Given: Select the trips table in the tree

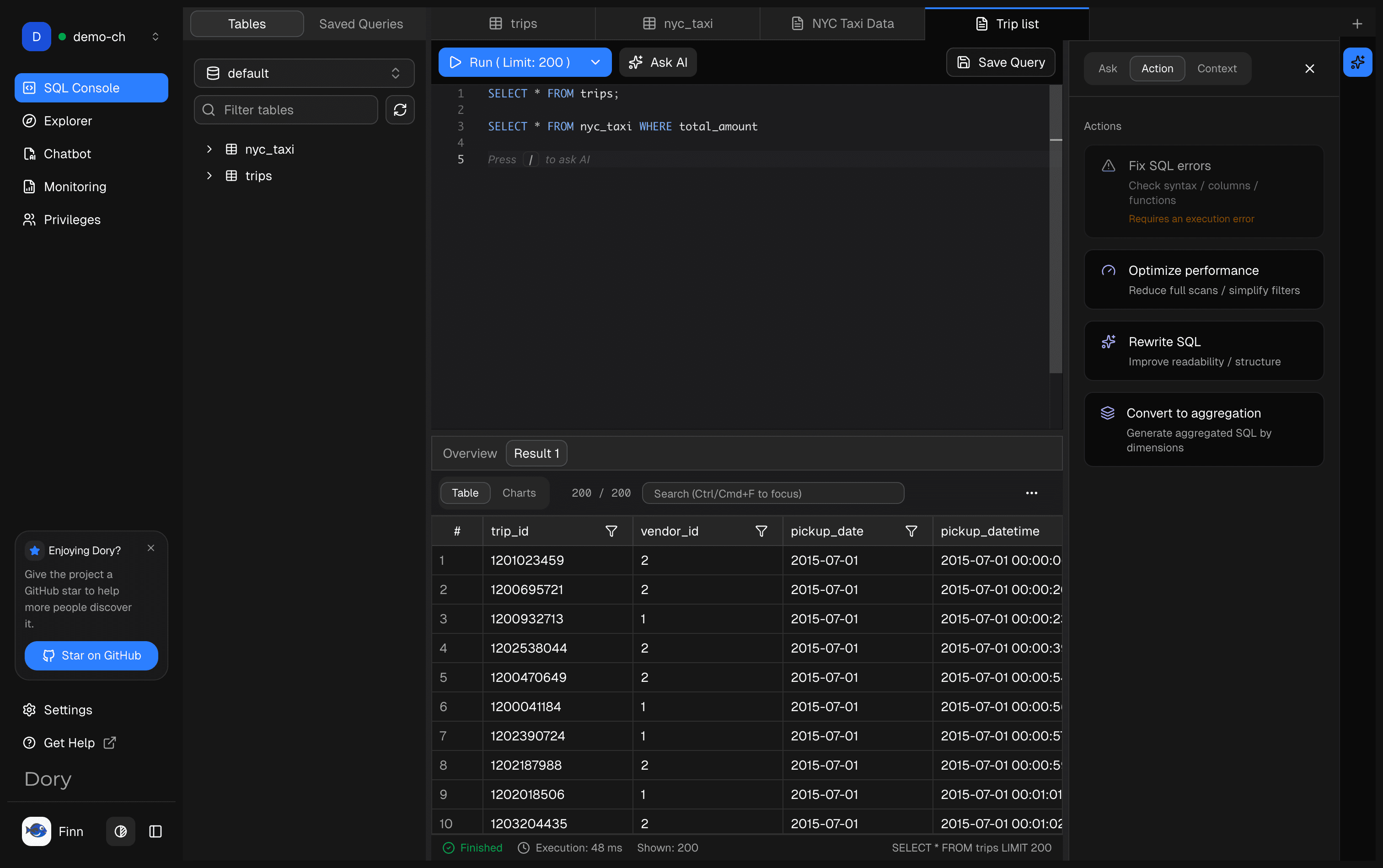Looking at the screenshot, I should point(258,176).
